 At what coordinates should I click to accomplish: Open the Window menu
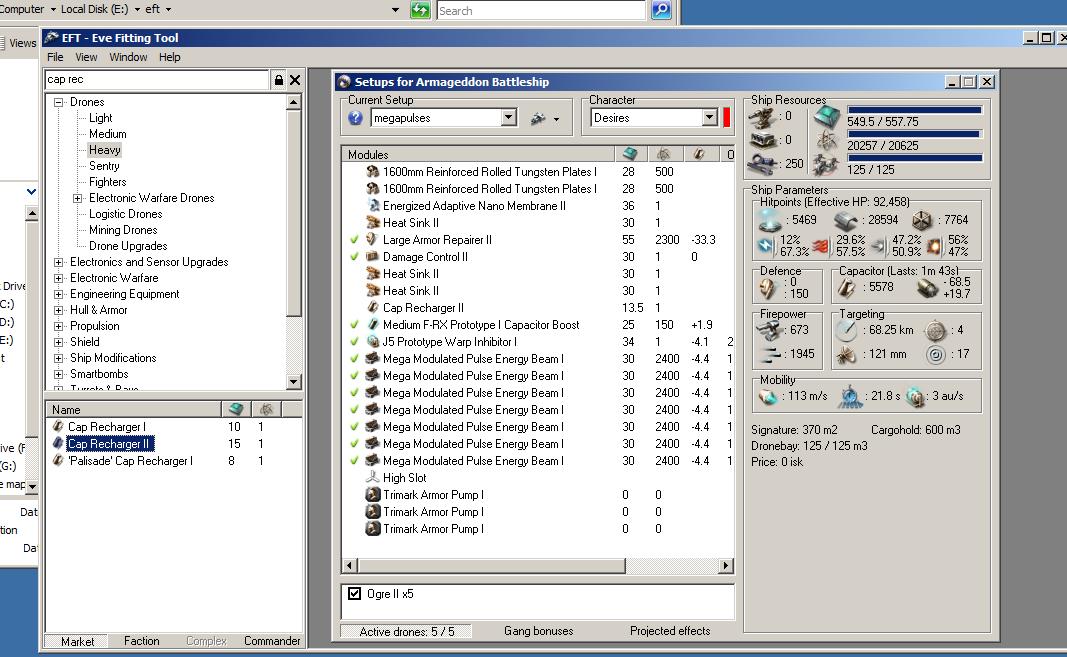point(128,57)
